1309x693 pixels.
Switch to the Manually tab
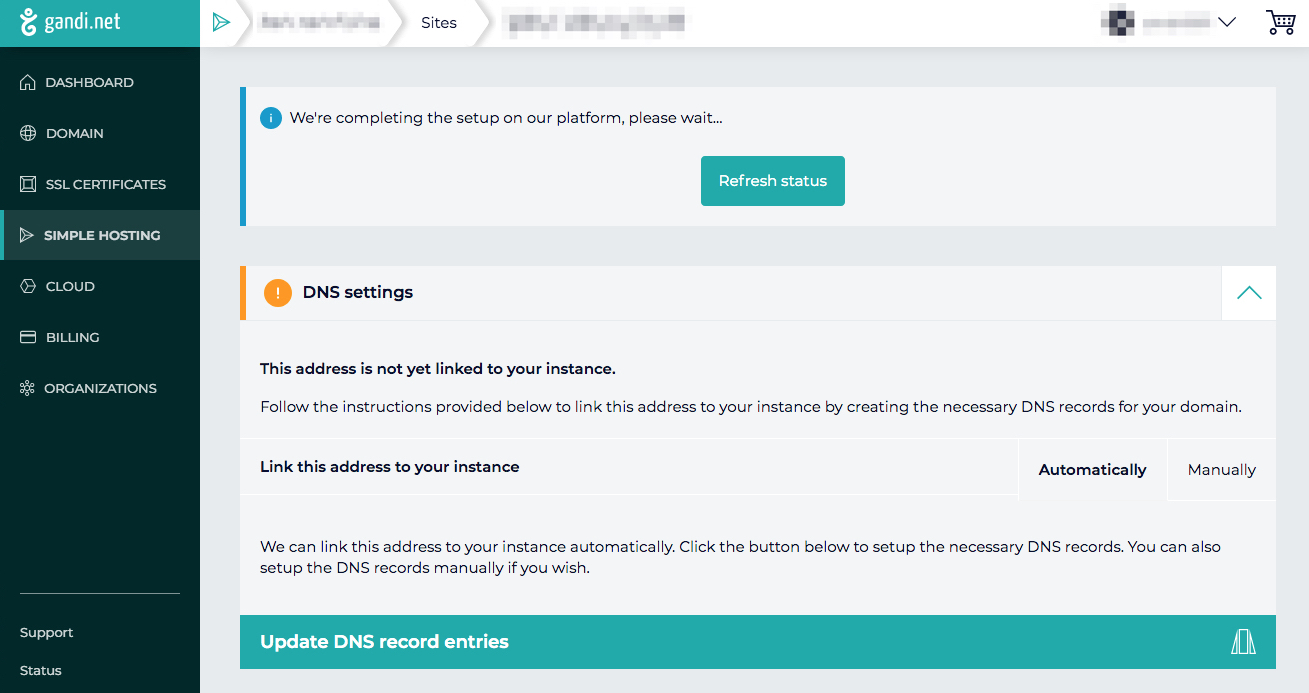point(1221,470)
